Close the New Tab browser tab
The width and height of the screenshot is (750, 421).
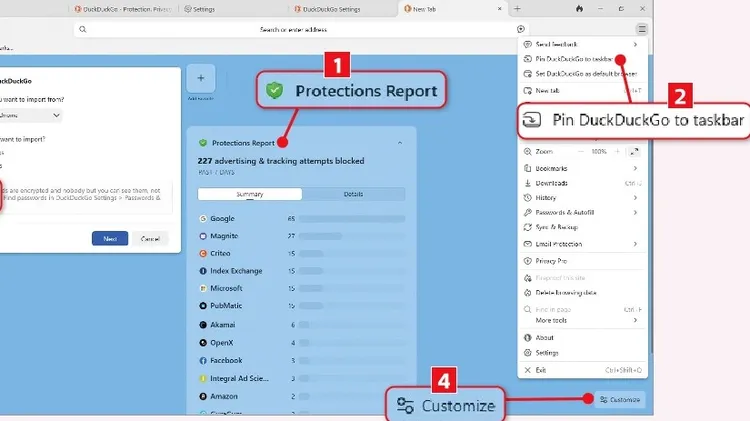pyautogui.click(x=499, y=9)
